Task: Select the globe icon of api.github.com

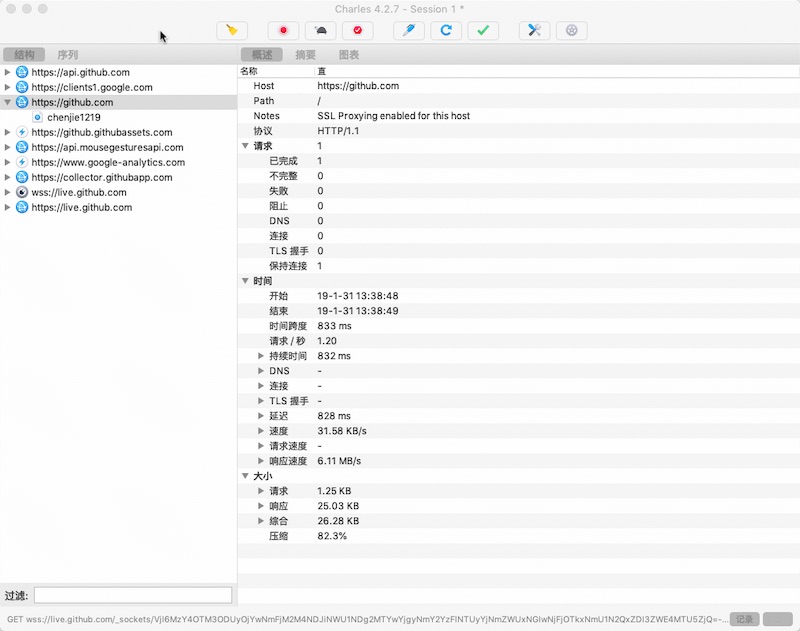Action: point(22,72)
